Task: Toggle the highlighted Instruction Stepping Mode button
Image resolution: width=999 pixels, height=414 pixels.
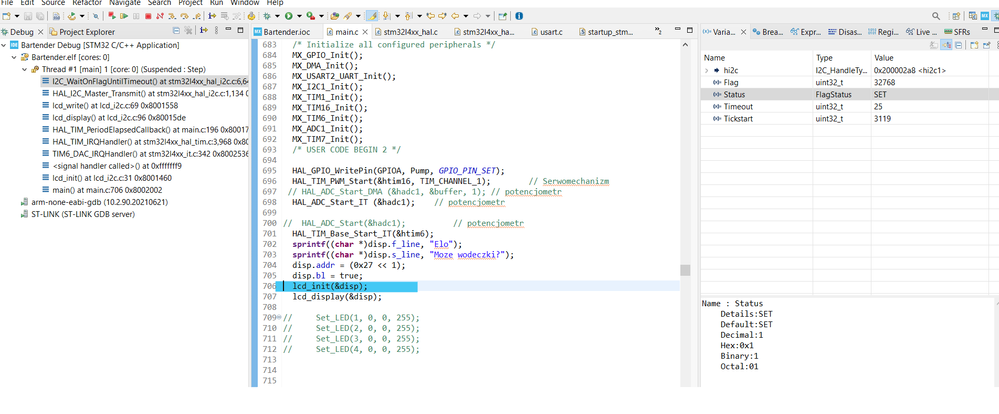Action: pos(372,16)
